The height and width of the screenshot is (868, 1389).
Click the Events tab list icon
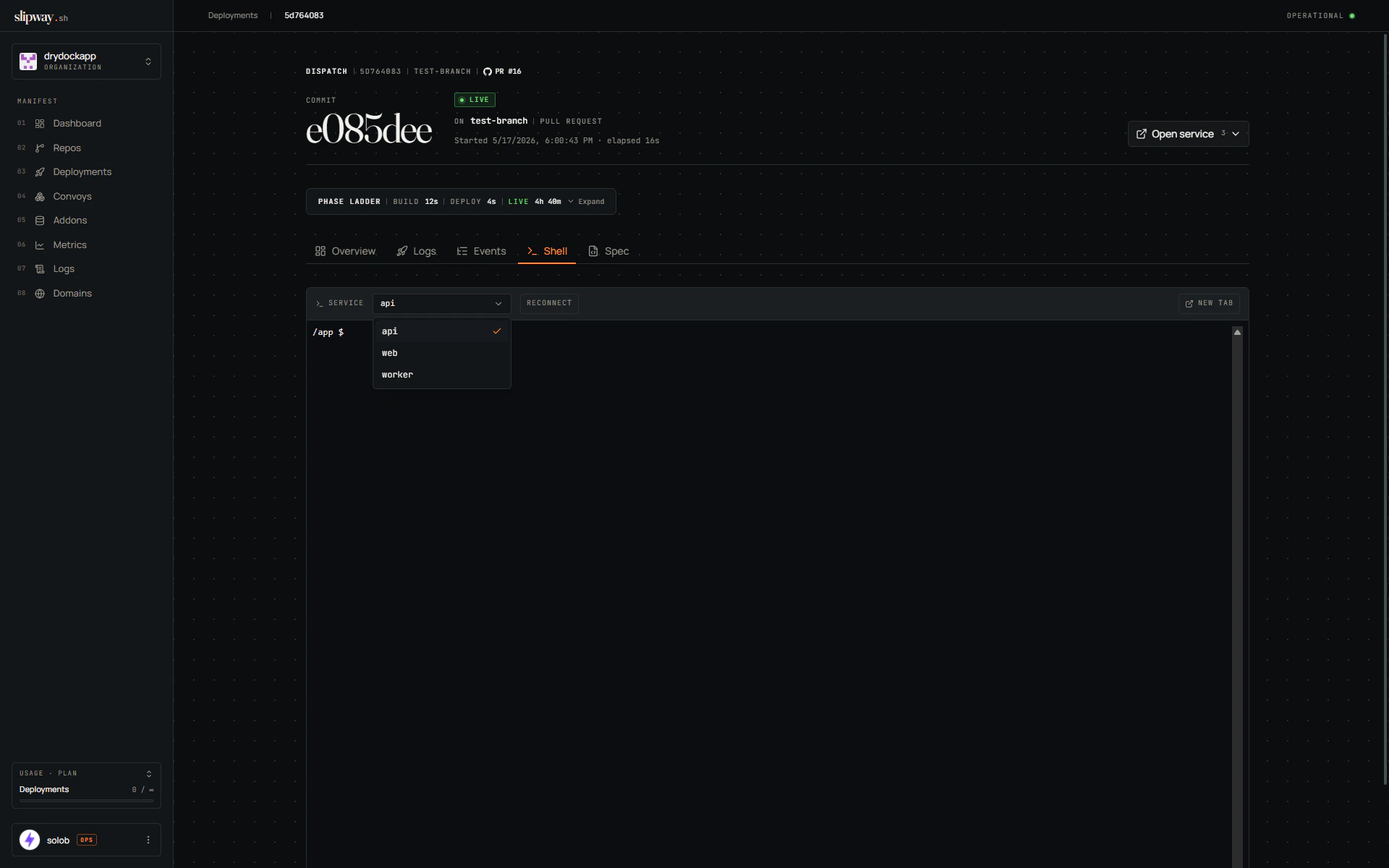click(x=462, y=251)
